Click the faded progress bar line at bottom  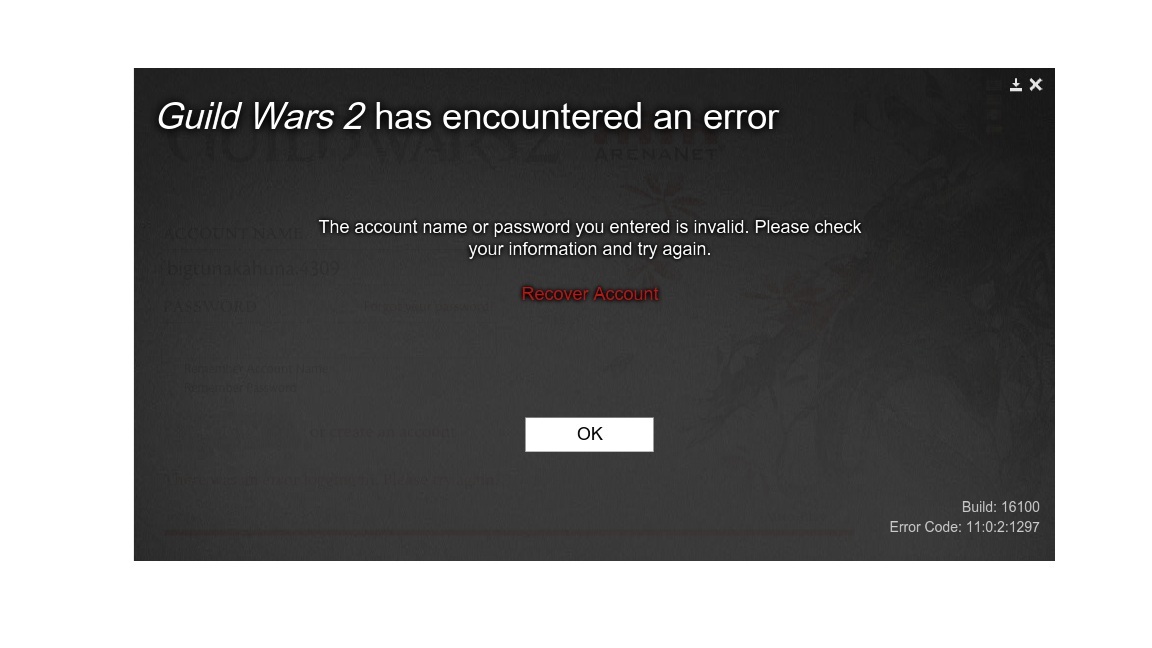pyautogui.click(x=508, y=533)
